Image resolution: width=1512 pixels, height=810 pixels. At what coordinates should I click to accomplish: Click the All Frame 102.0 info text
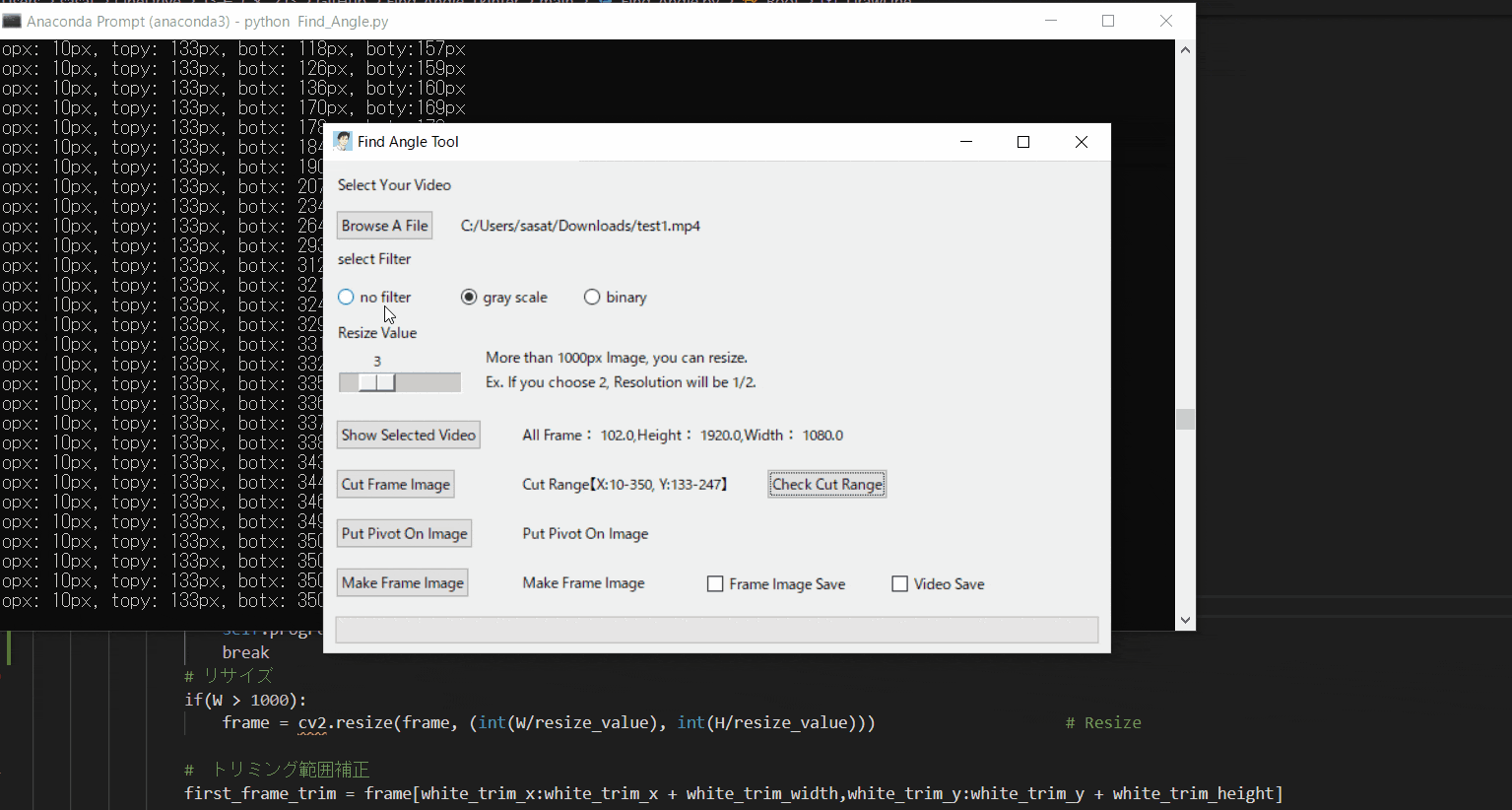coord(683,435)
